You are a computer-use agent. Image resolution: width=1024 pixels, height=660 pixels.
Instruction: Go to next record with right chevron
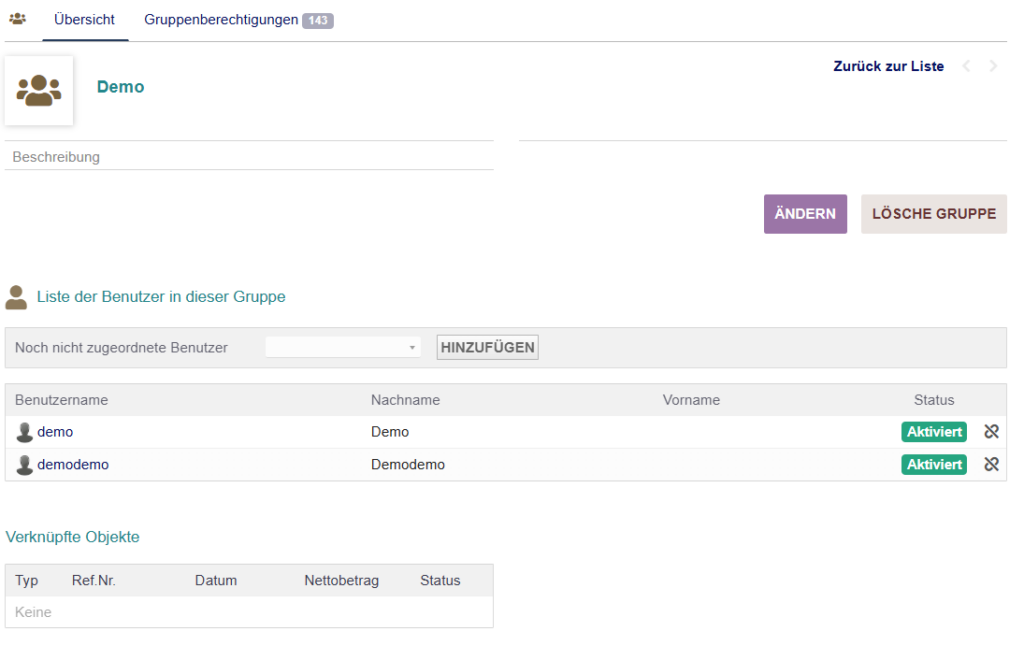993,67
